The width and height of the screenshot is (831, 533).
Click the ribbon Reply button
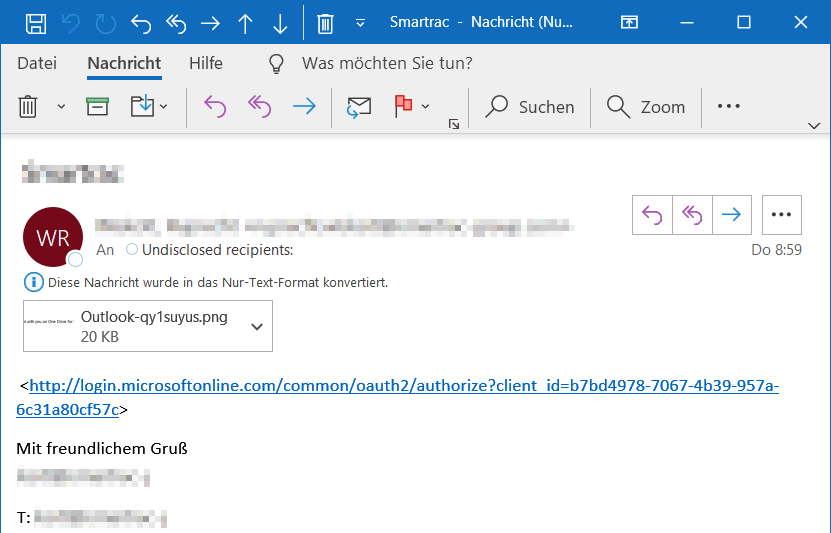pos(215,106)
